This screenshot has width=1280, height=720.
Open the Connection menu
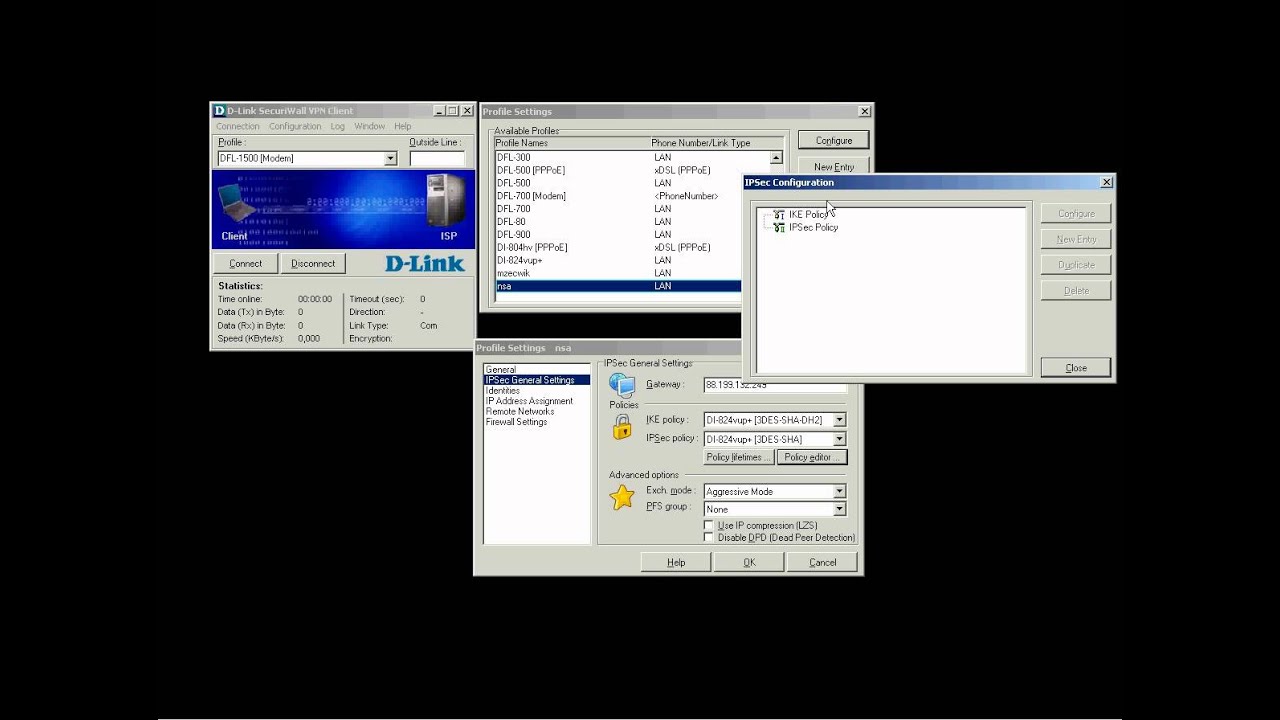click(238, 127)
